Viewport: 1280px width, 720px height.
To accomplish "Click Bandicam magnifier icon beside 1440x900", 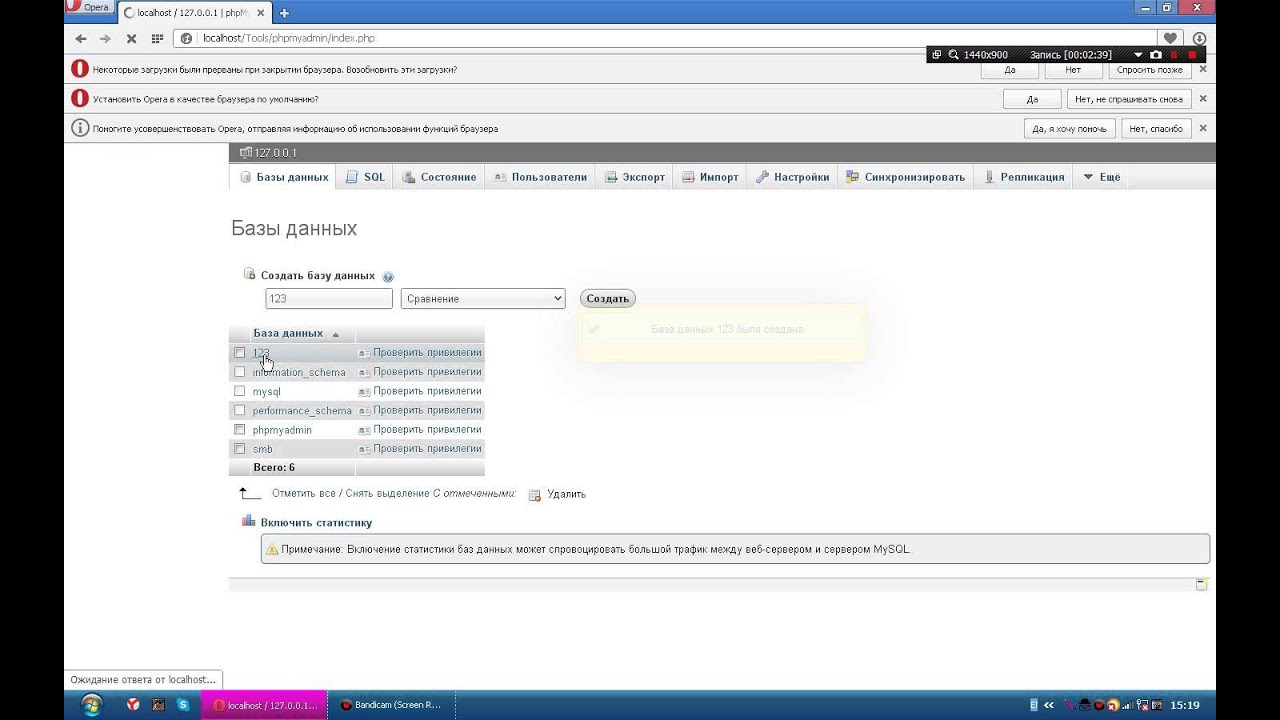I will 953,55.
